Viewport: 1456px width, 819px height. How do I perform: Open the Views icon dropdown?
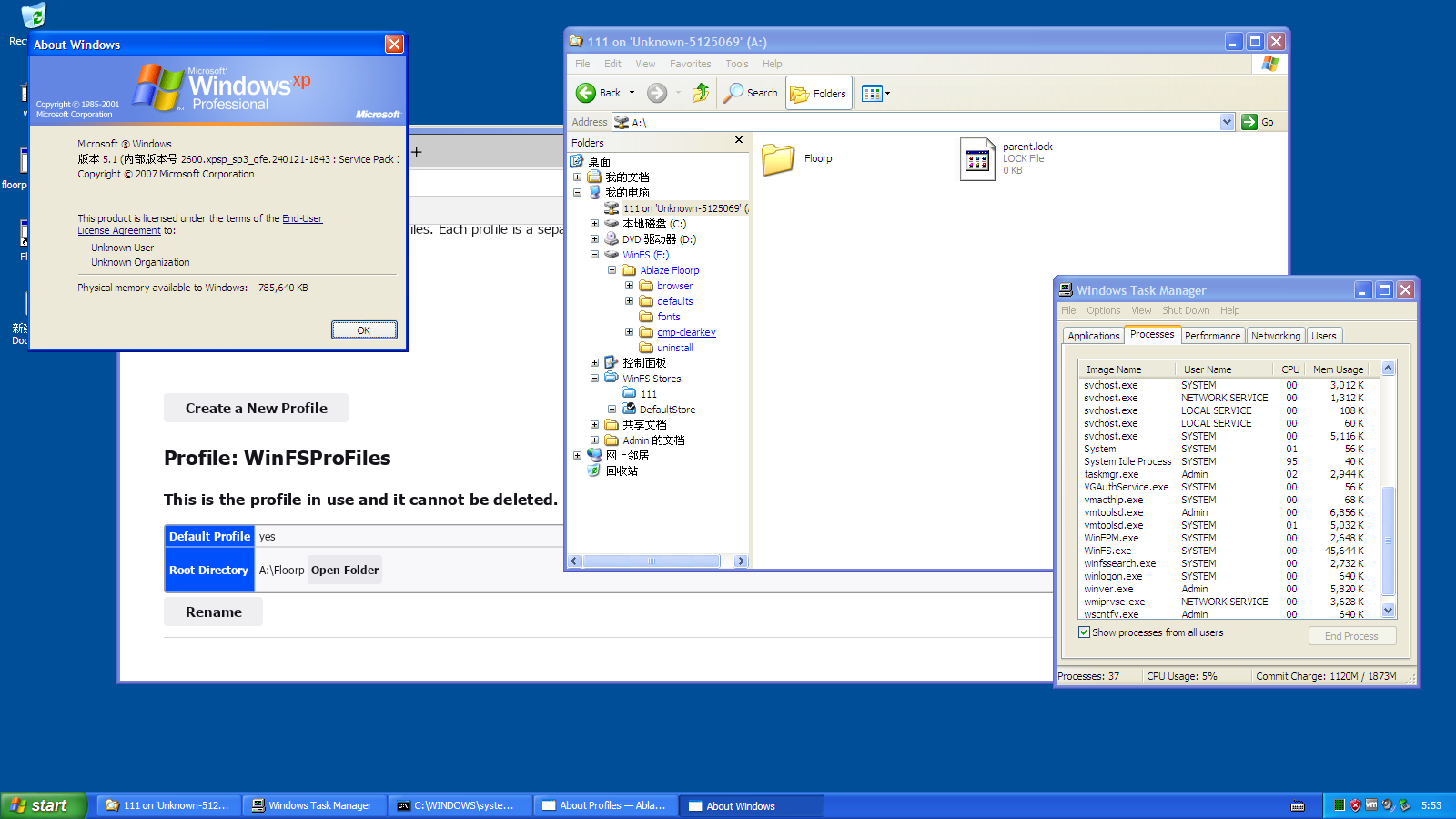(875, 93)
